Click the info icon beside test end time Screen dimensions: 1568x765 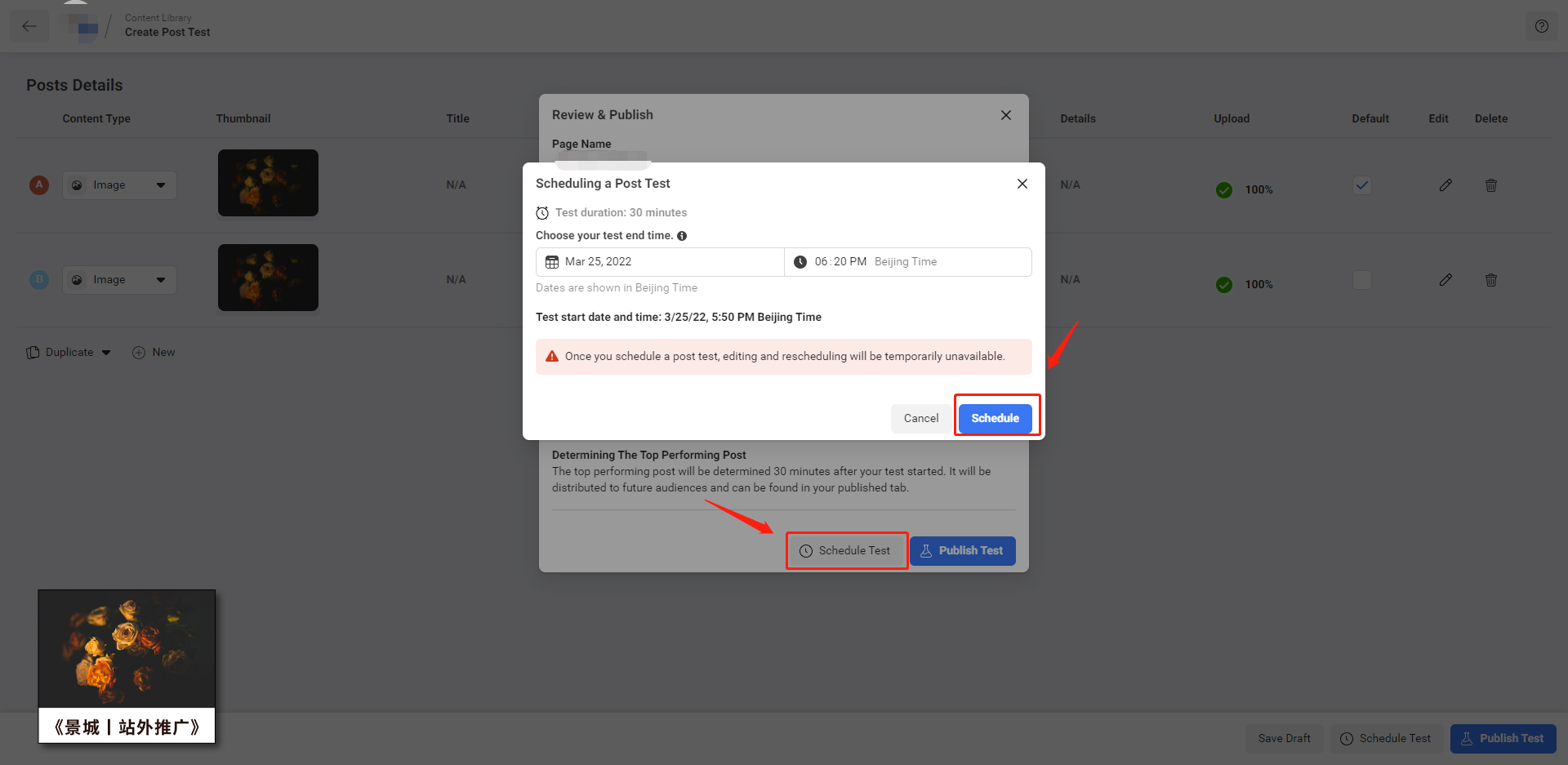[683, 235]
